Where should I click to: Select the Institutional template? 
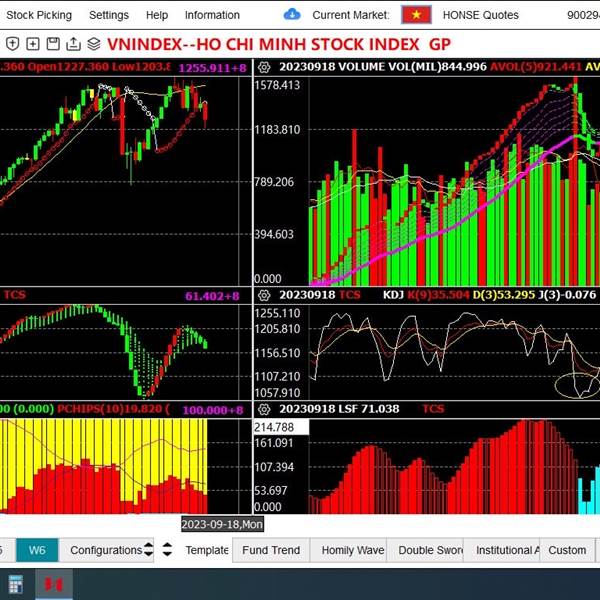pos(502,550)
